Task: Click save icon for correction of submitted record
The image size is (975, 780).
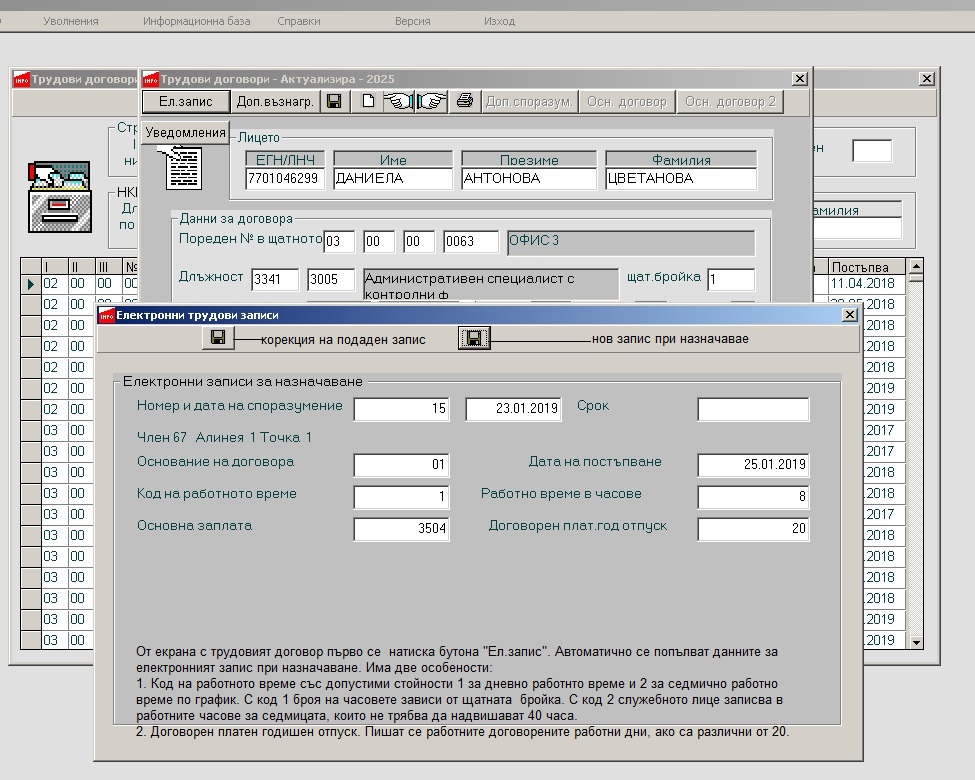Action: (218, 338)
